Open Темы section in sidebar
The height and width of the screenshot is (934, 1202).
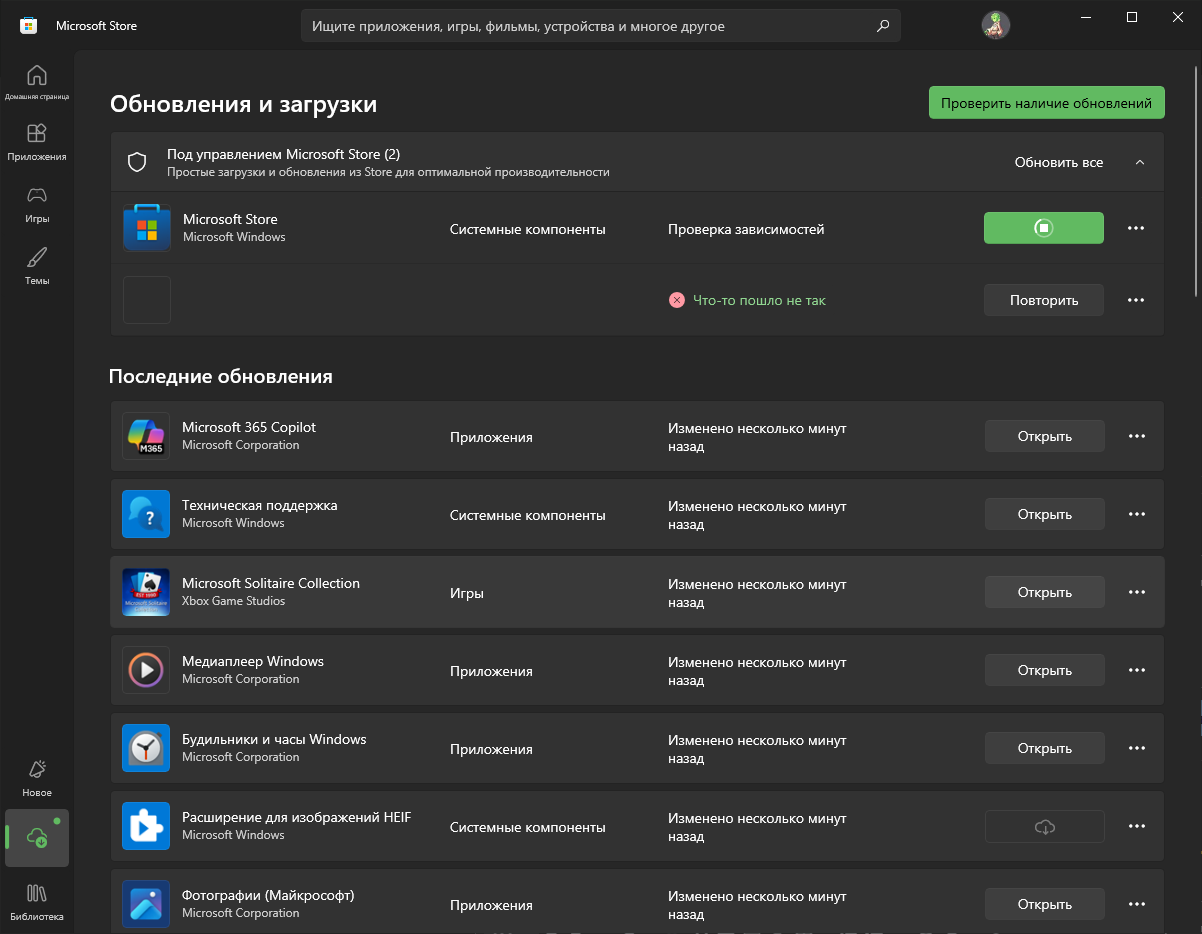(37, 266)
